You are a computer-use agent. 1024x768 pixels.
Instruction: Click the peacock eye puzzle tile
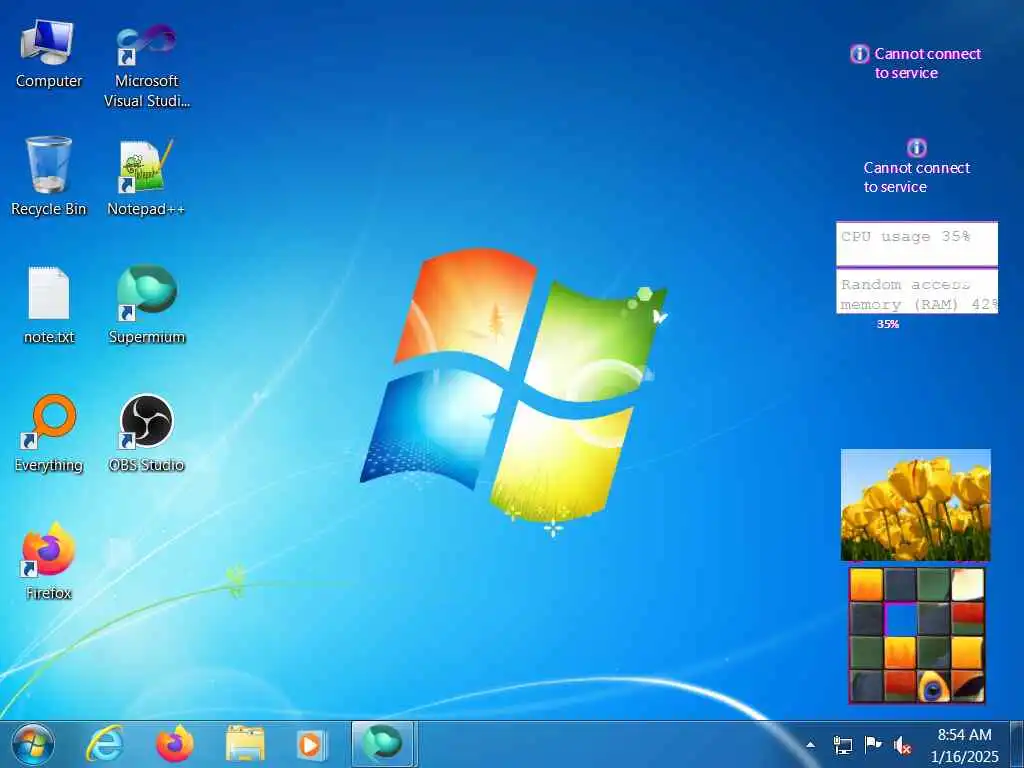coord(934,687)
